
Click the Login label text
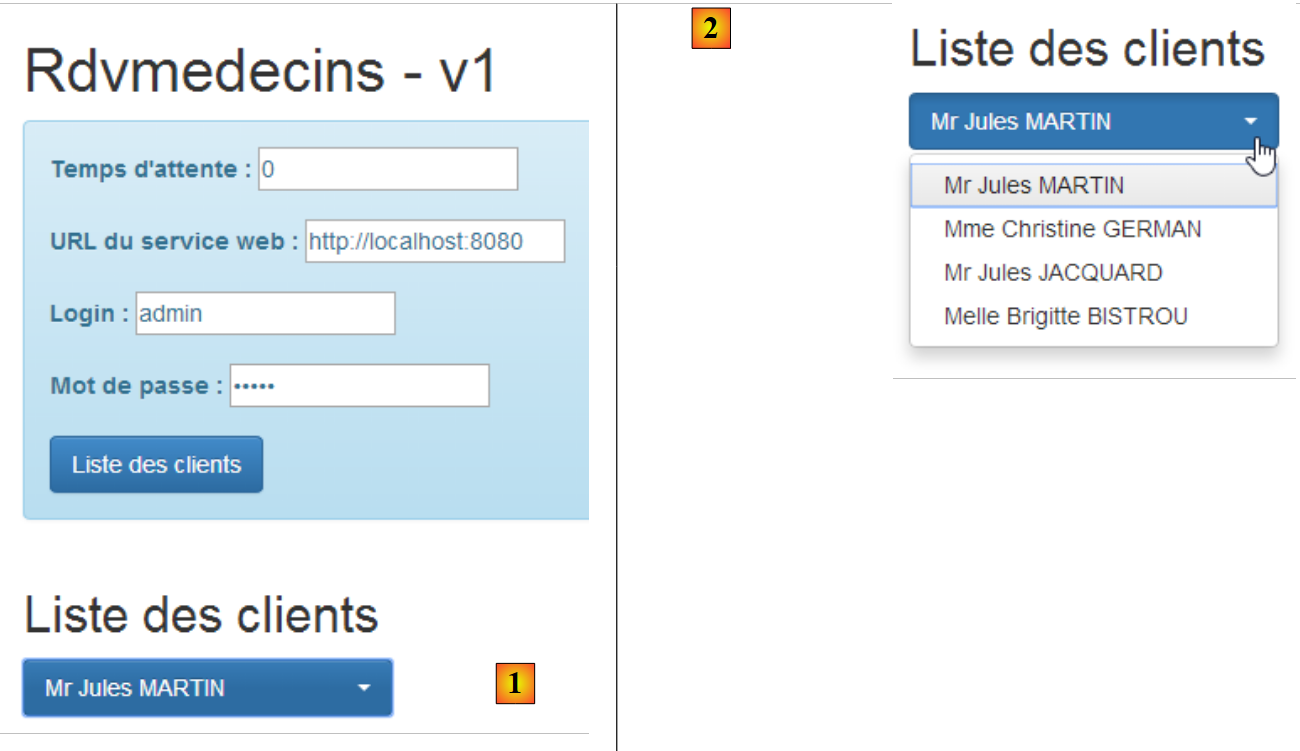coord(89,314)
